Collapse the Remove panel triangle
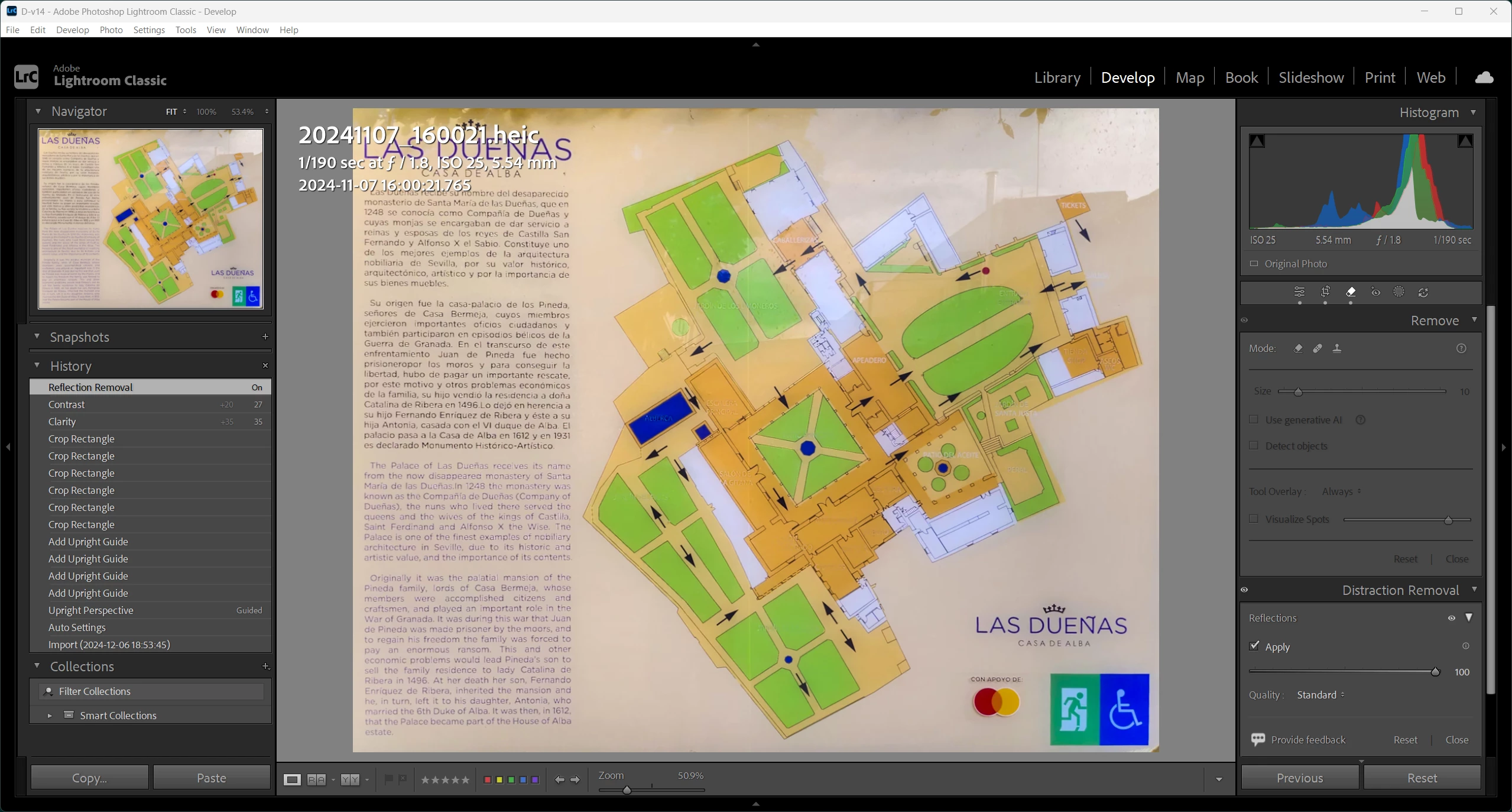This screenshot has width=1512, height=812. pyautogui.click(x=1474, y=319)
